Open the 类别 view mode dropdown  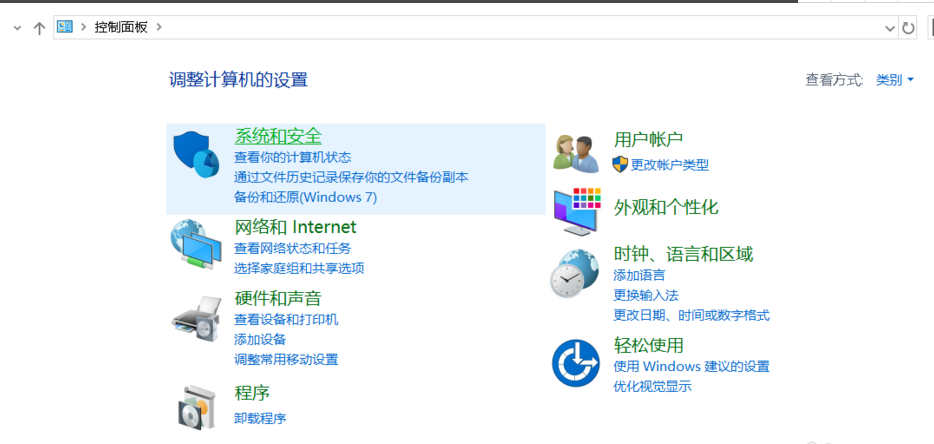pos(894,80)
